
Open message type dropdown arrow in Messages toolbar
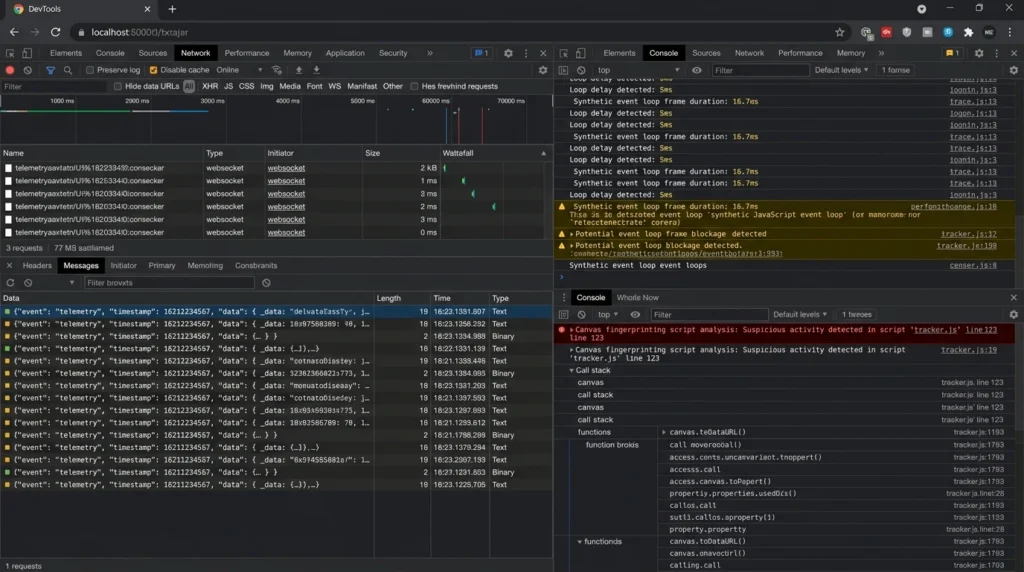tap(72, 283)
